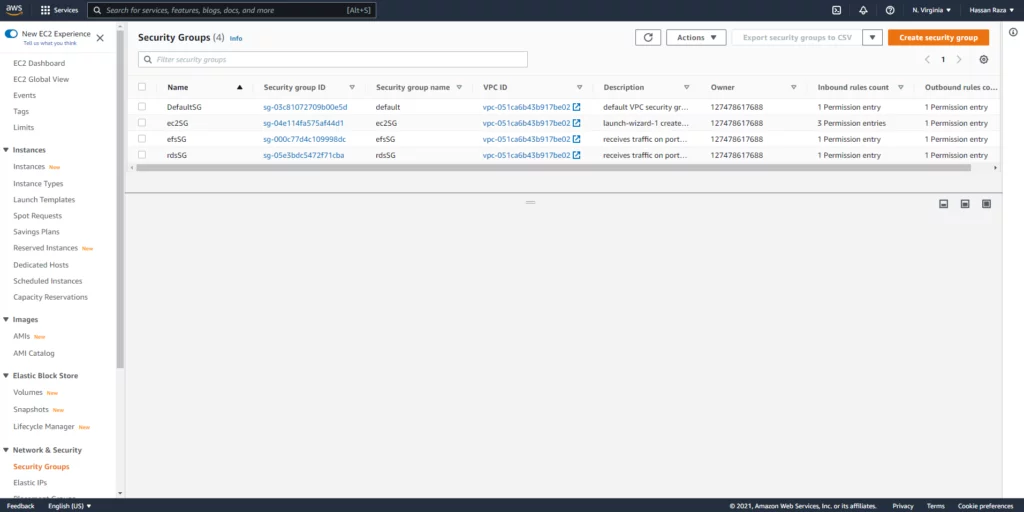The height and width of the screenshot is (512, 1024).
Task: Open EC2 Dashboard in the sidebar
Action: [39, 63]
